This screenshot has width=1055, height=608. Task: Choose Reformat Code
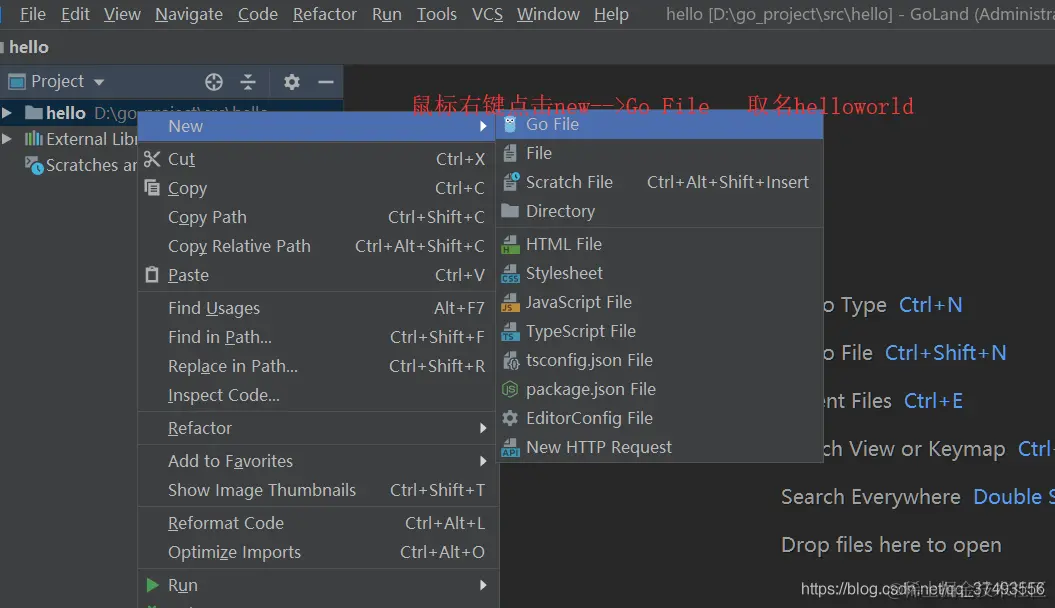point(318,523)
